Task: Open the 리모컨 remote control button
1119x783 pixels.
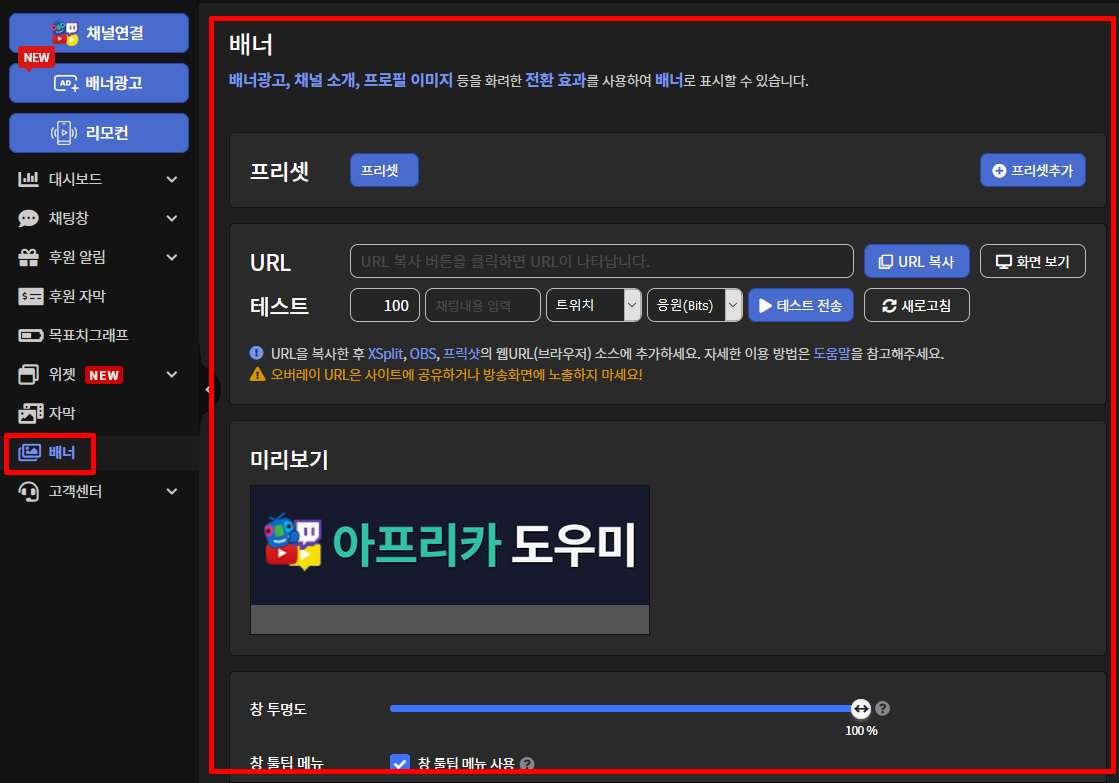Action: [x=98, y=133]
